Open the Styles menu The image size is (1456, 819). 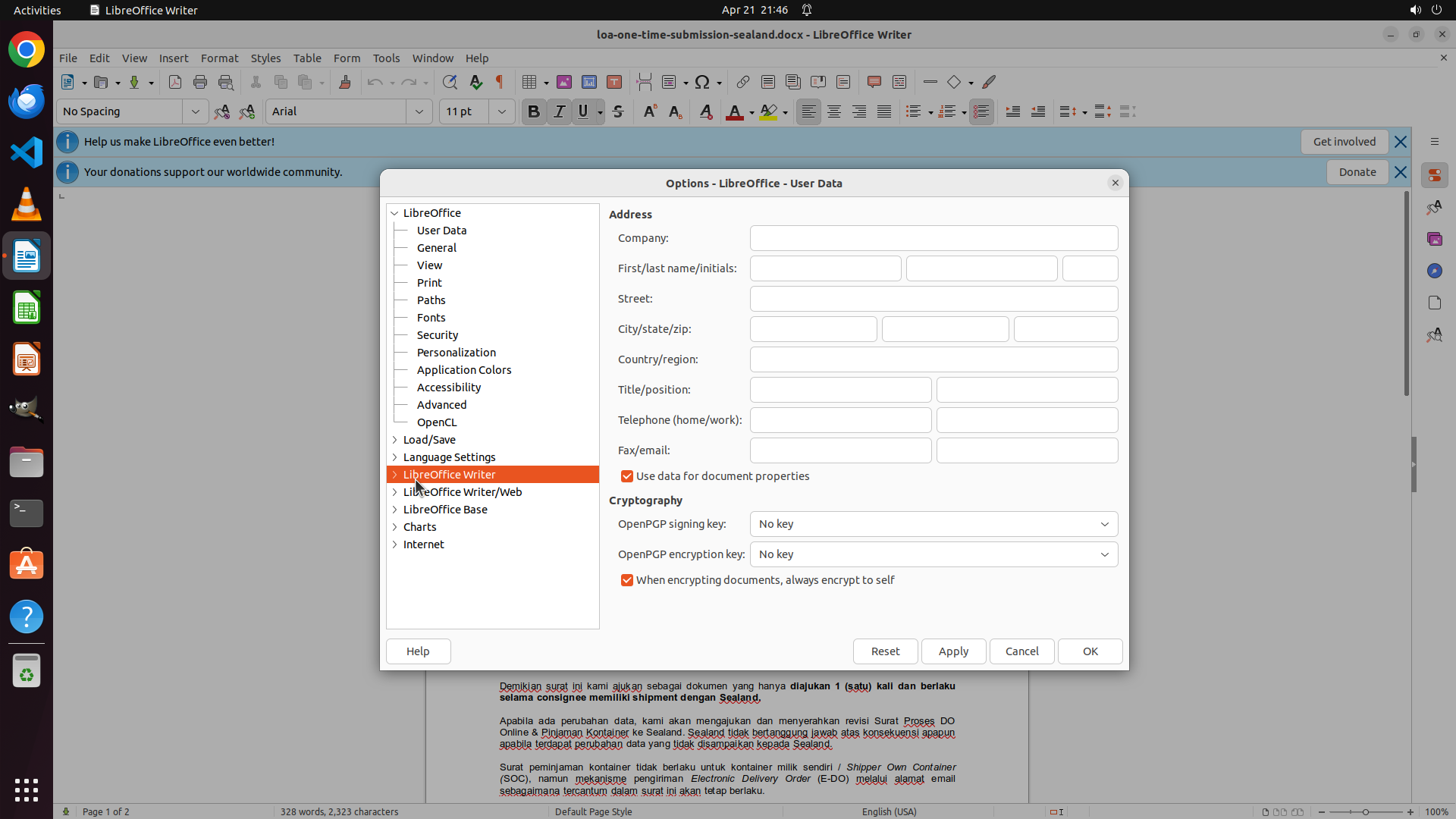pyautogui.click(x=265, y=58)
